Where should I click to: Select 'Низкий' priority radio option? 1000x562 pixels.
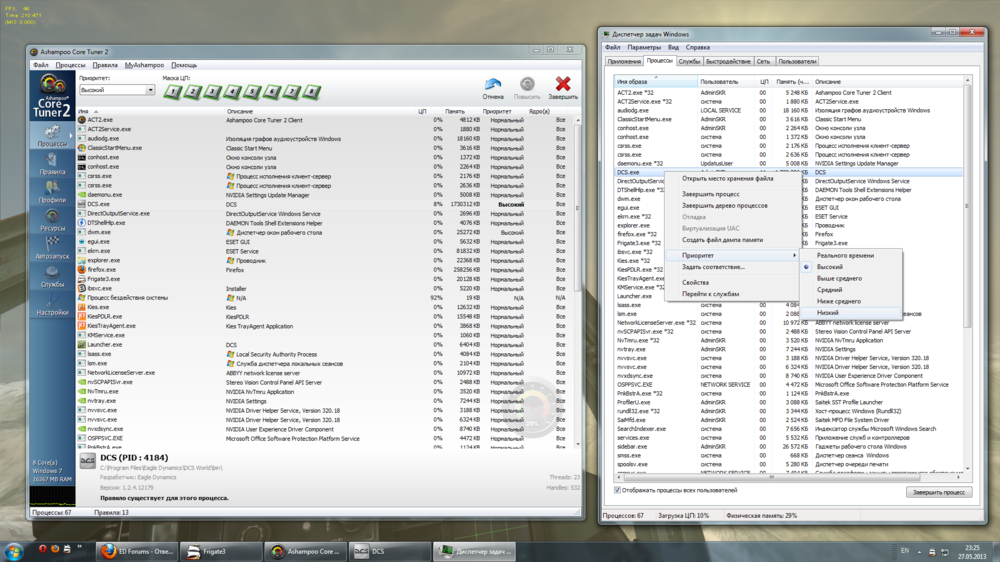(828, 313)
